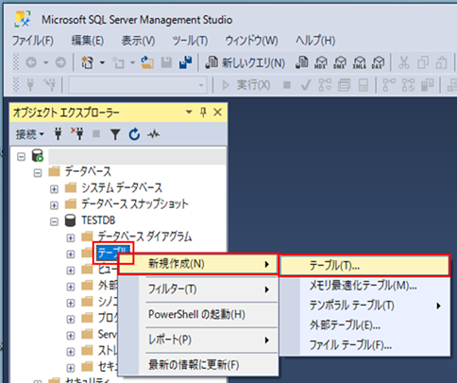Open the 接続 dropdown in Object Explorer
457x383 pixels.
(30, 134)
